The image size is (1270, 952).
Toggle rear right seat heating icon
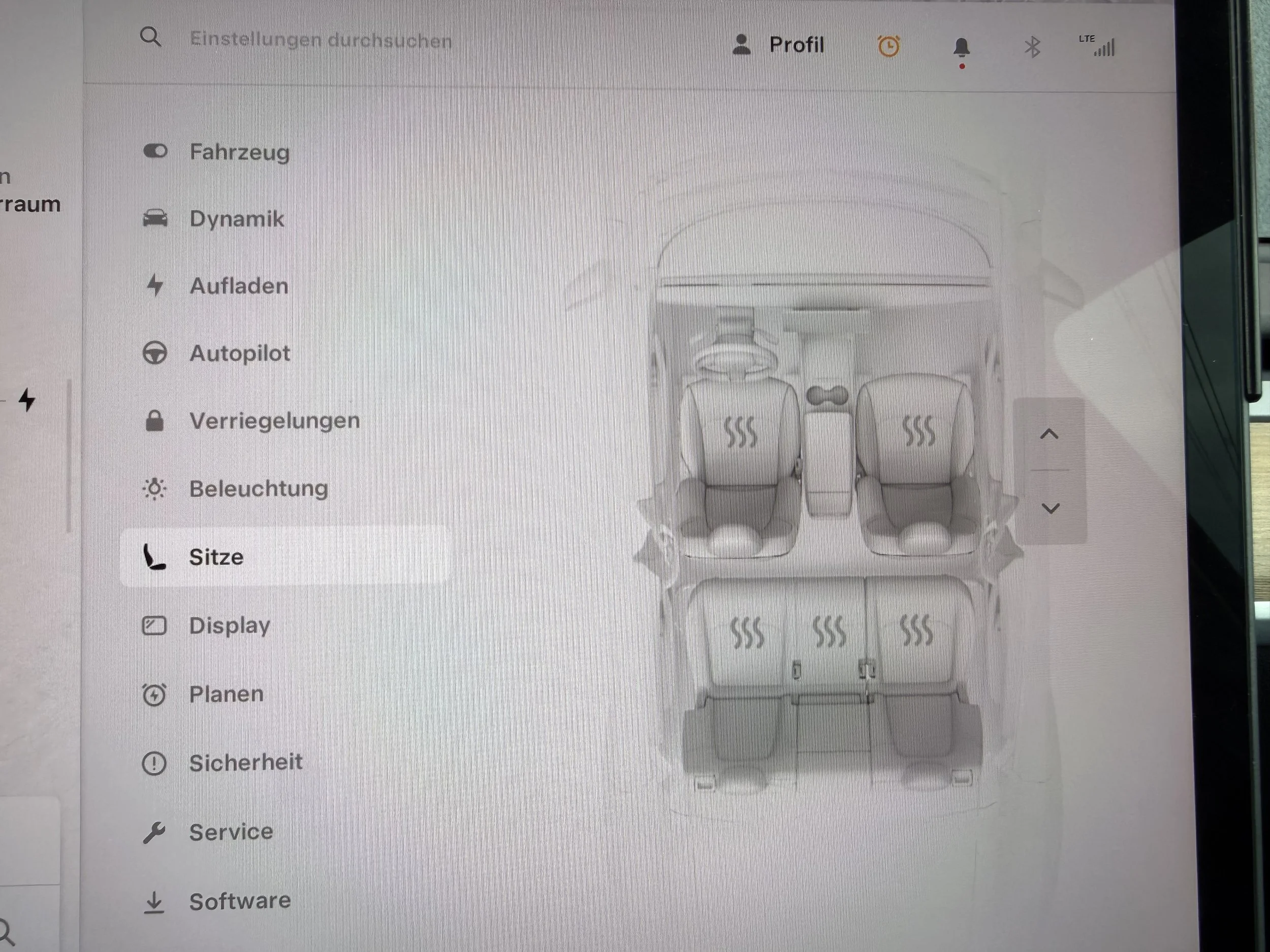click(916, 630)
